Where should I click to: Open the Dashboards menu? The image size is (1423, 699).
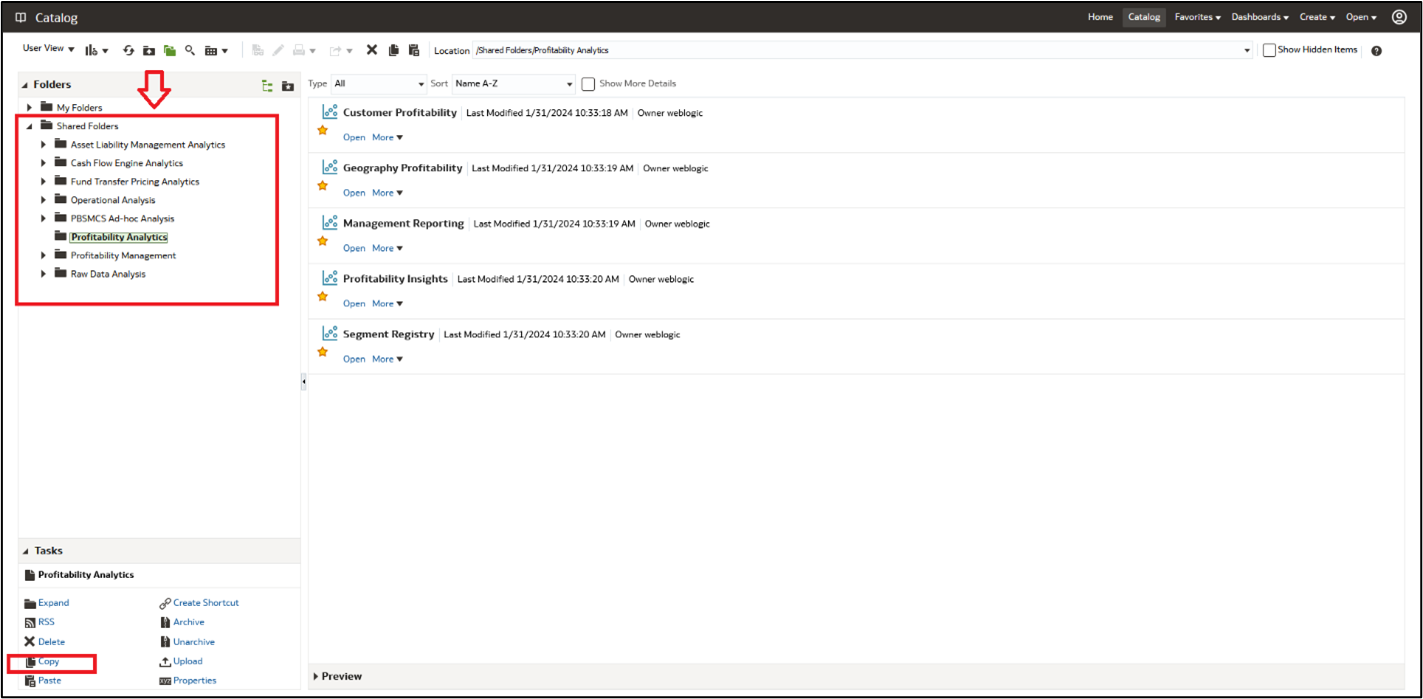pos(1260,17)
